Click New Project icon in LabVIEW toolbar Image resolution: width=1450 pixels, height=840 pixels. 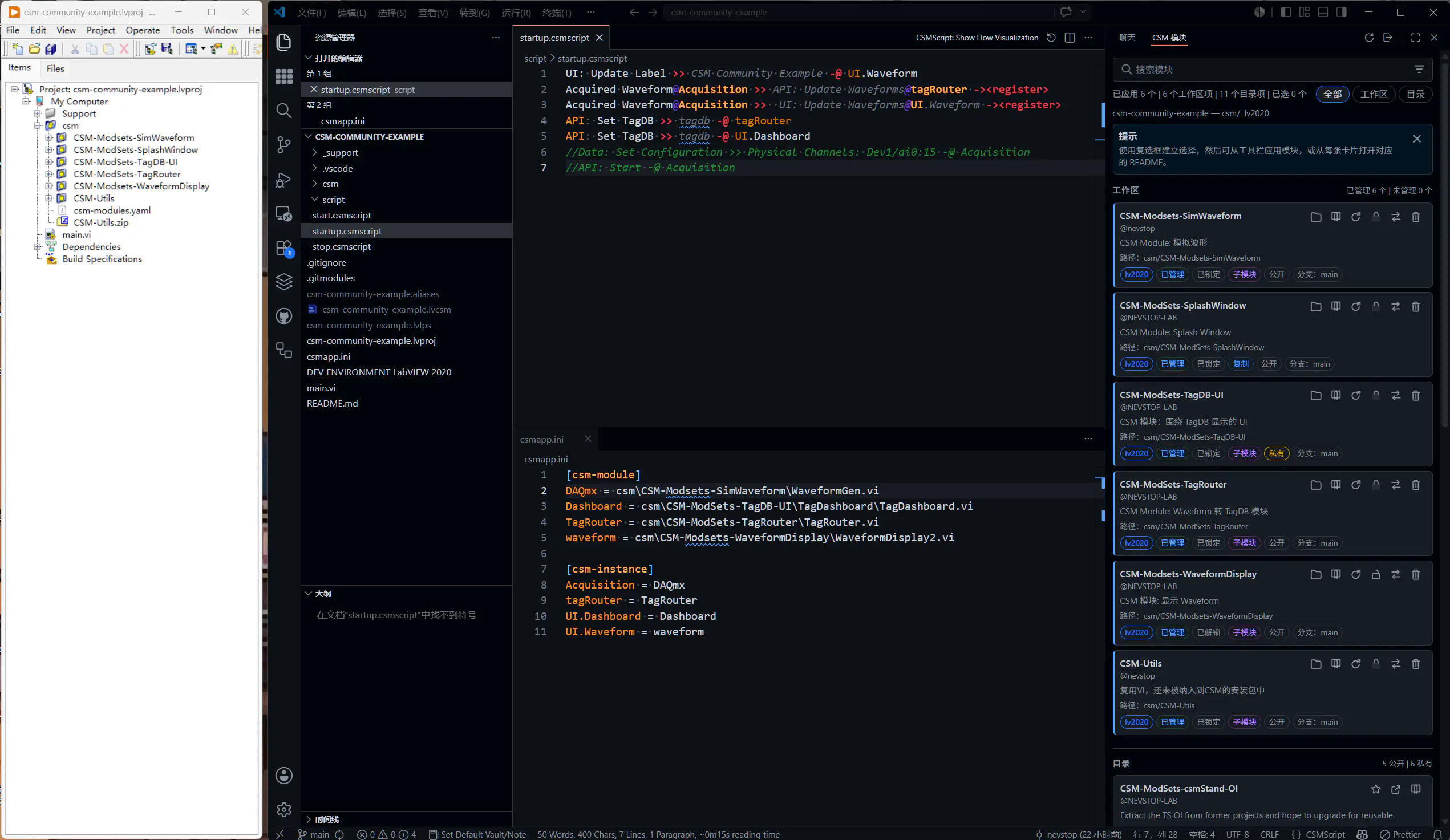(17, 49)
